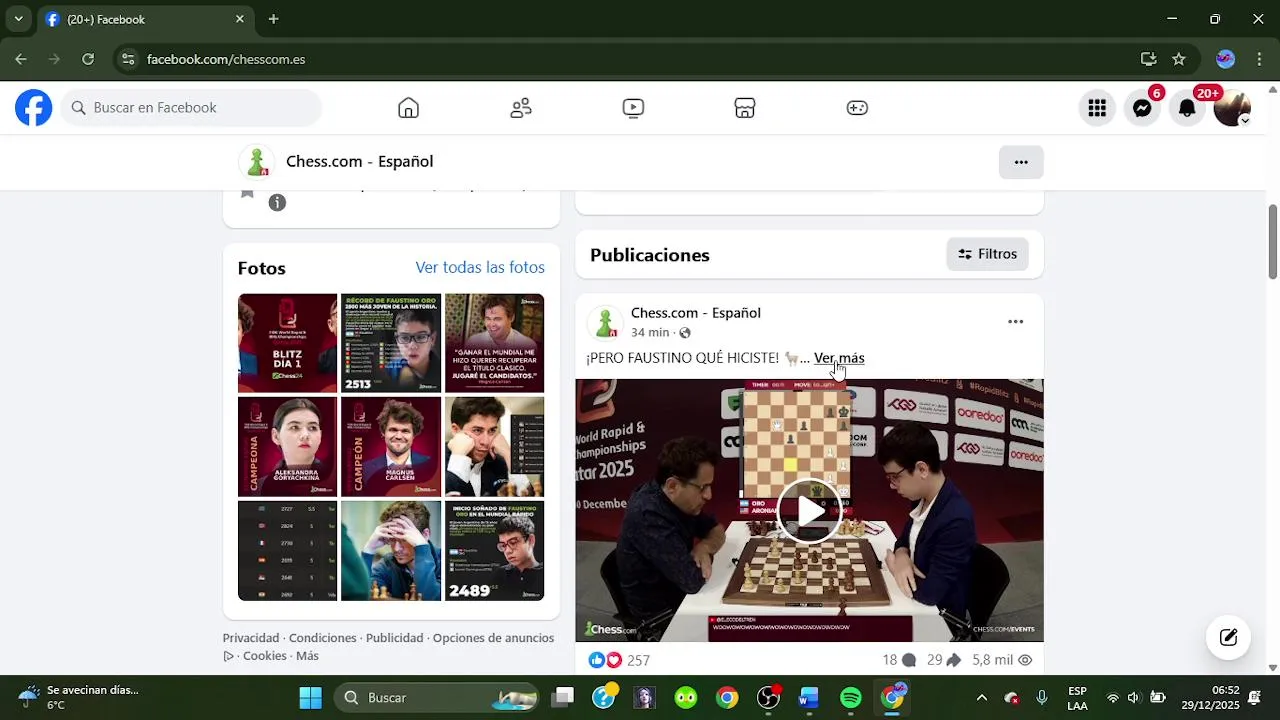
Task: Open Word from taskbar
Action: (809, 698)
